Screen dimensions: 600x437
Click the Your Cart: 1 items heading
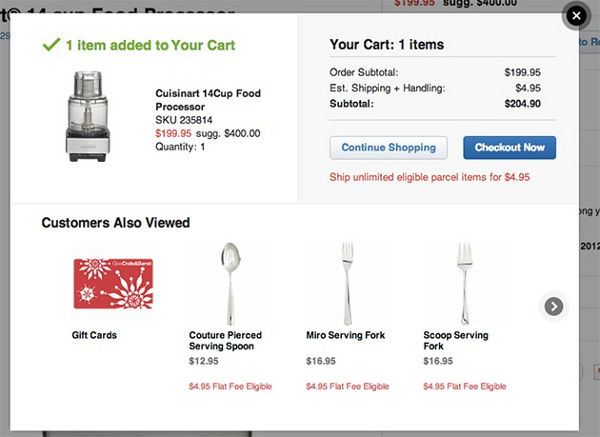click(386, 45)
